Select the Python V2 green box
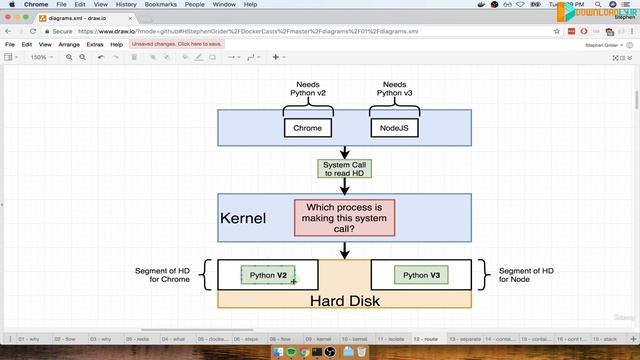Image resolution: width=640 pixels, height=360 pixels. click(x=268, y=275)
